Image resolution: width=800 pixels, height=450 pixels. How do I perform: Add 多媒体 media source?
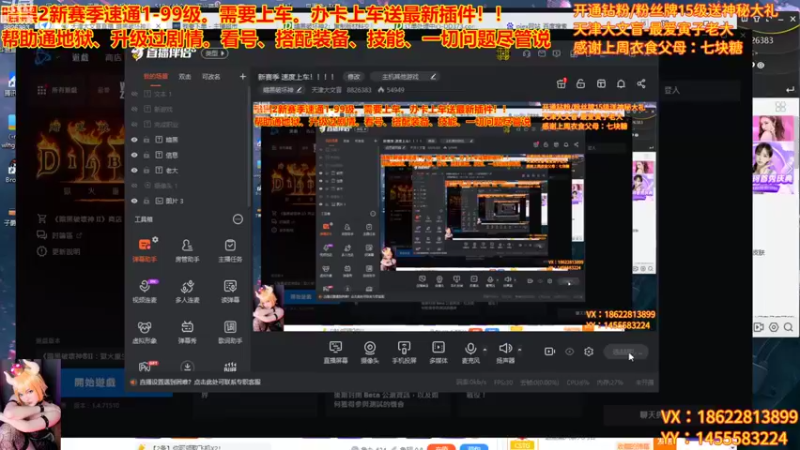438,352
